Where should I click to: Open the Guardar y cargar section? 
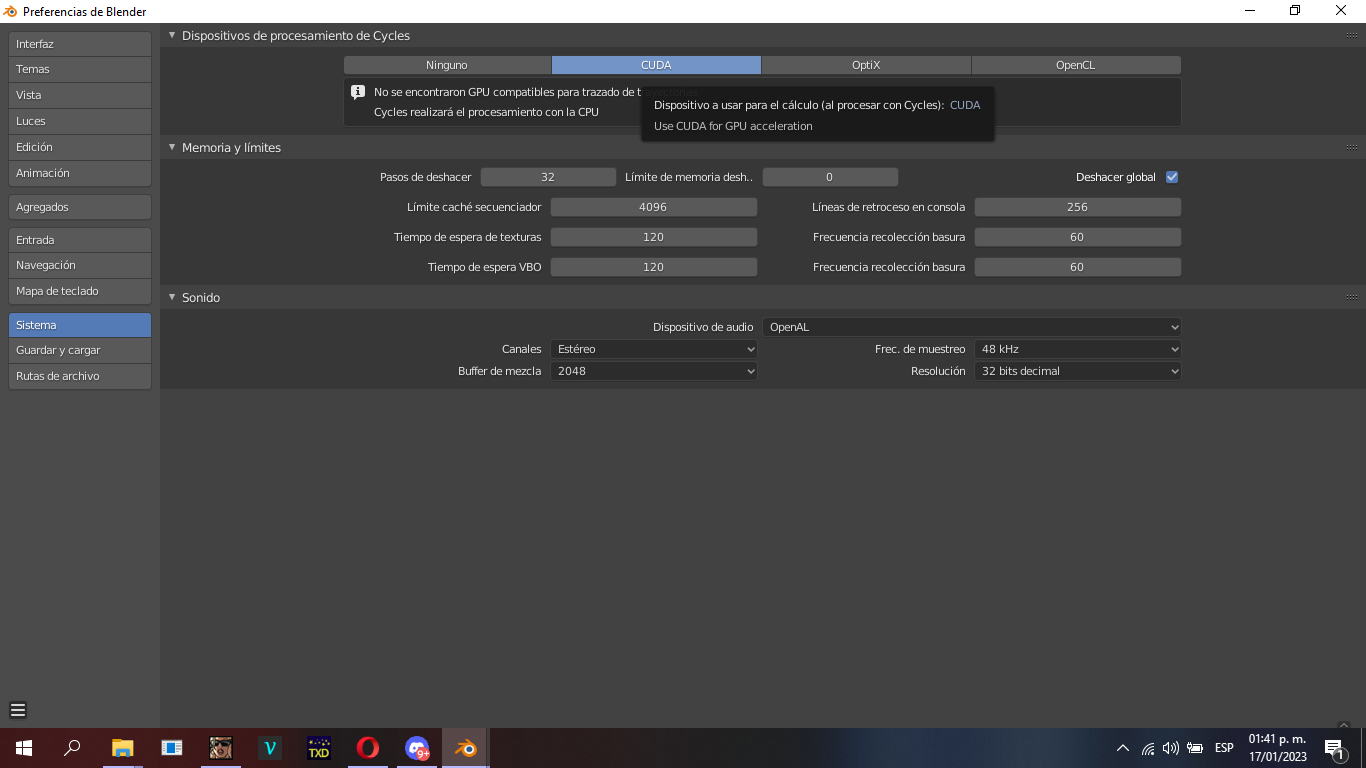[x=80, y=350]
